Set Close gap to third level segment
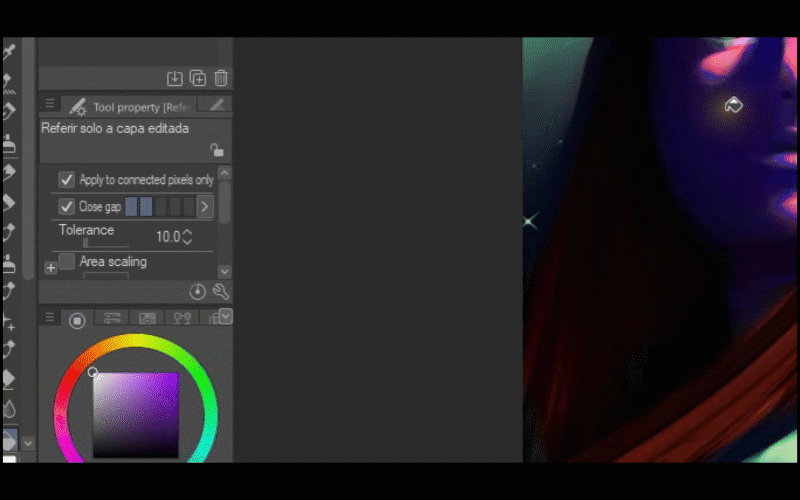This screenshot has height=500, width=800. tap(161, 207)
